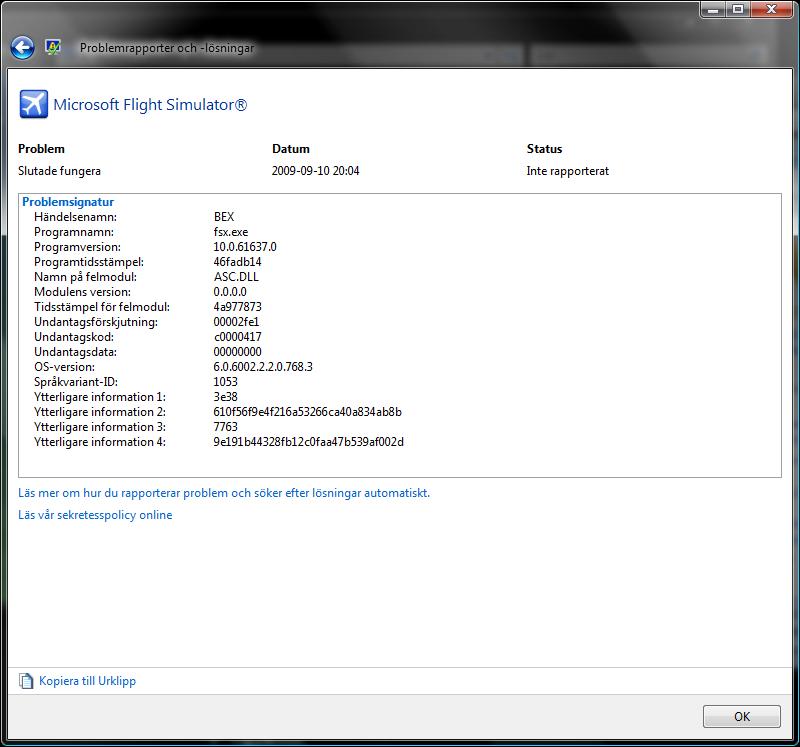Viewport: 800px width, 747px height.
Task: Click the Språkvariant-ID label
Action: pos(76,382)
